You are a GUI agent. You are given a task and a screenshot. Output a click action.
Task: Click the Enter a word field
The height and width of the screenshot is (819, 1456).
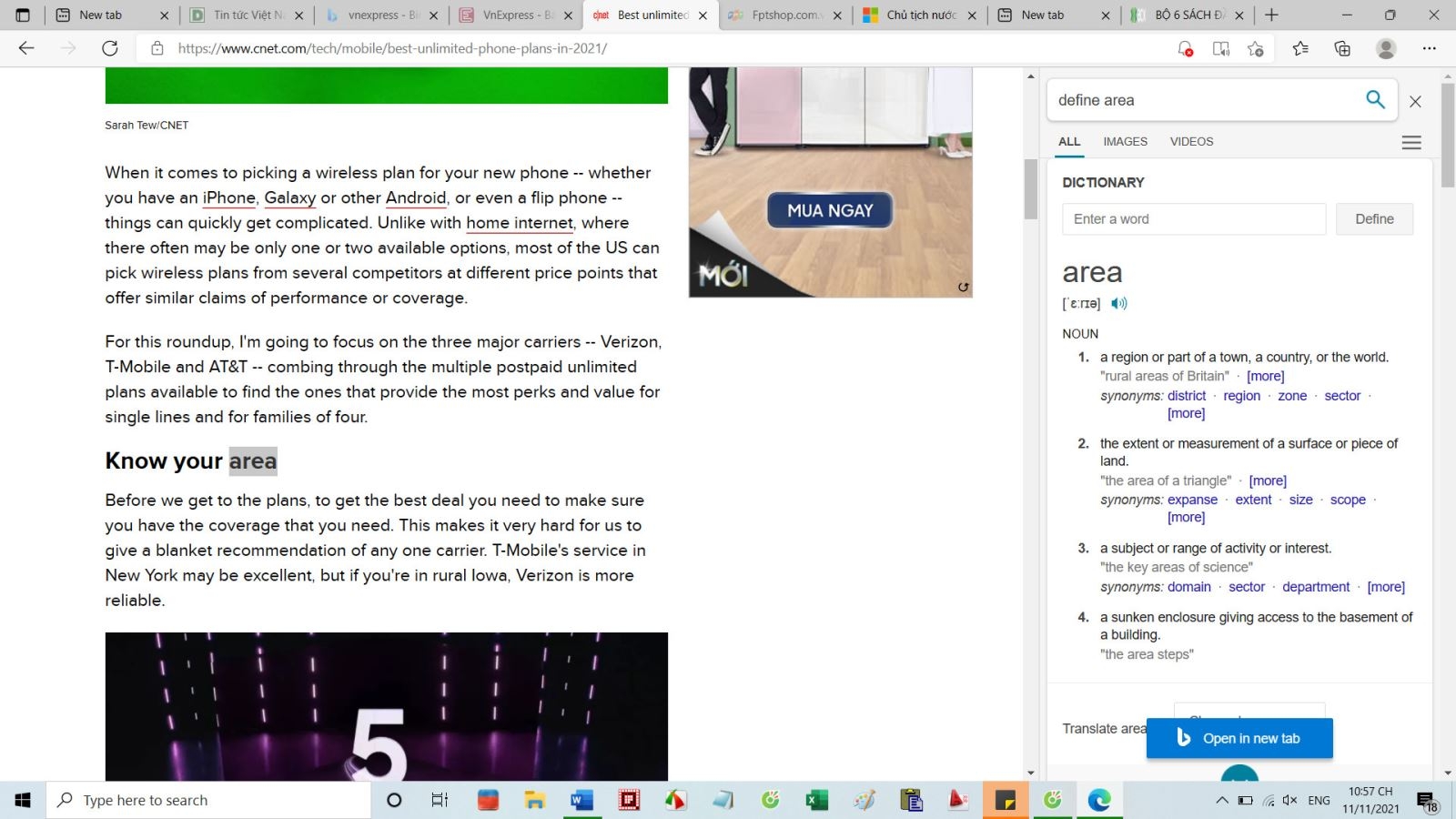[1194, 218]
